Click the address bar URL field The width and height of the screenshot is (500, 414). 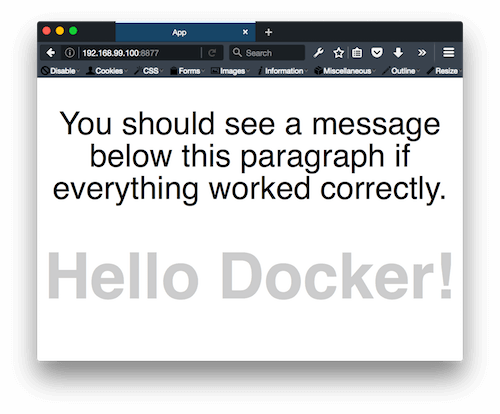140,53
